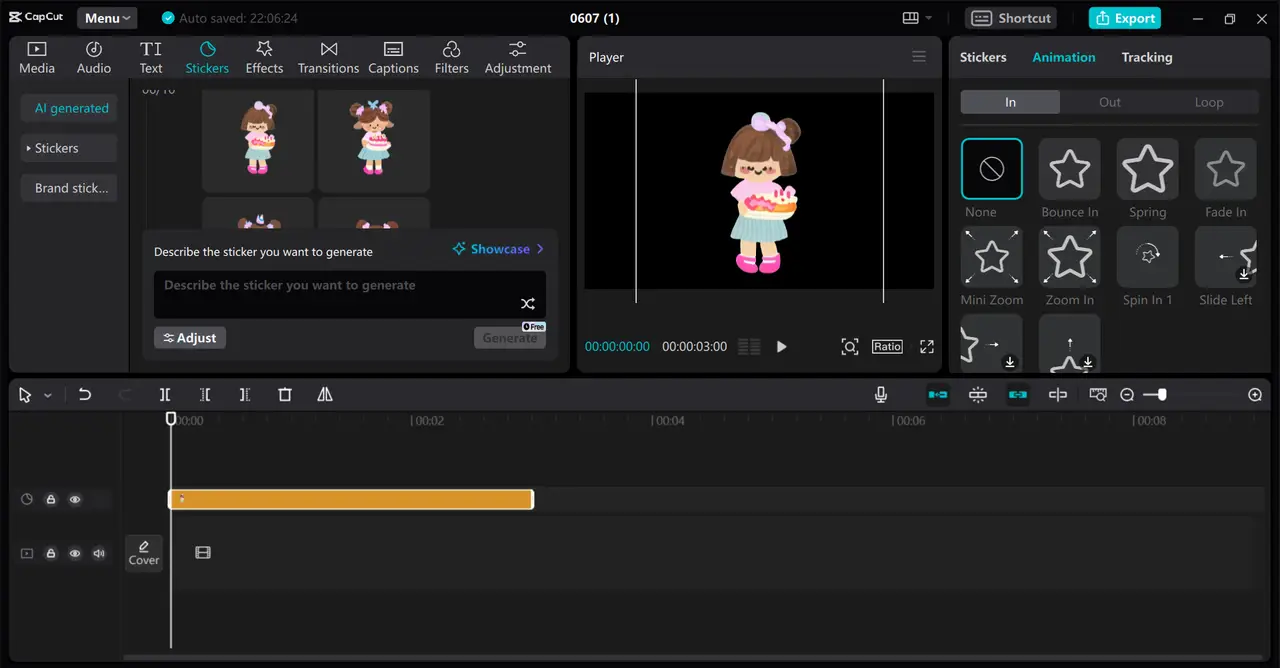1280x668 pixels.
Task: Click the record voiceover microphone icon
Action: pyautogui.click(x=880, y=394)
